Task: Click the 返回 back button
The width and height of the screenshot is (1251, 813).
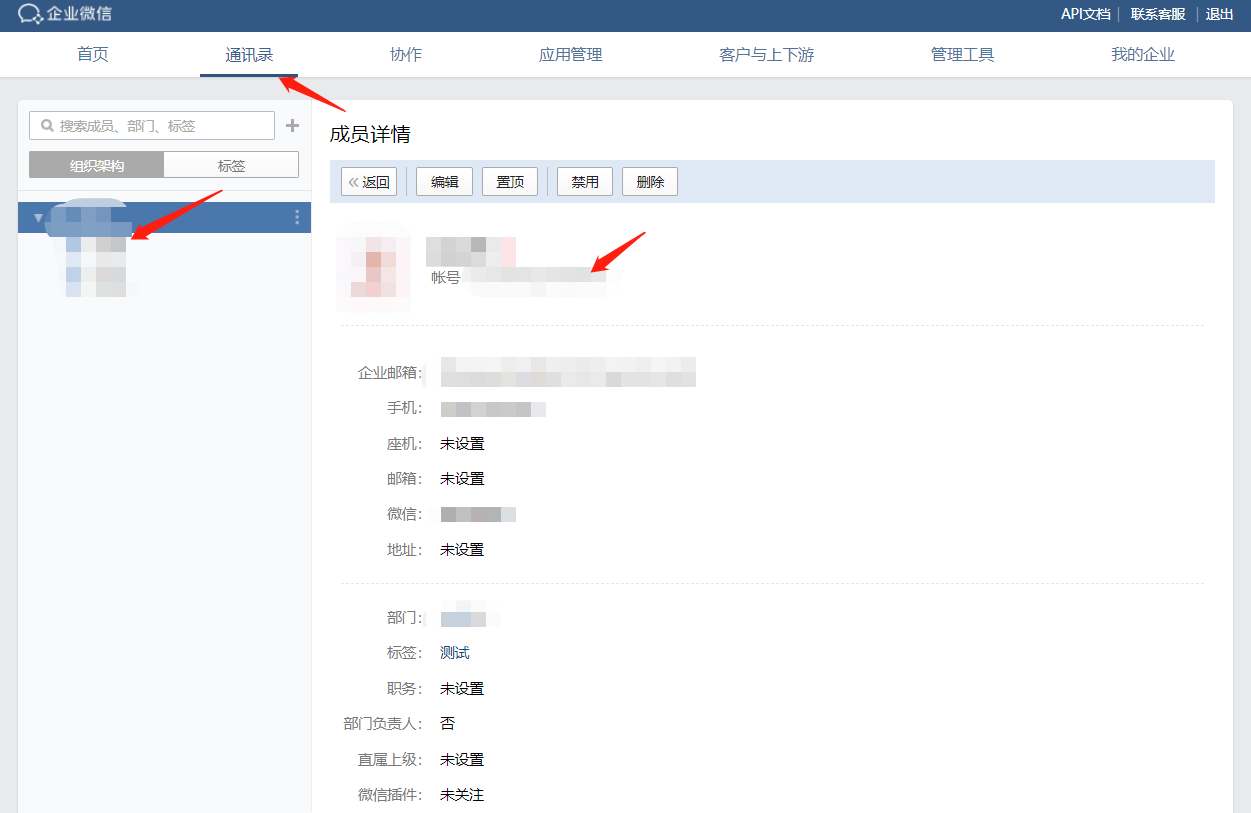Action: pos(369,182)
